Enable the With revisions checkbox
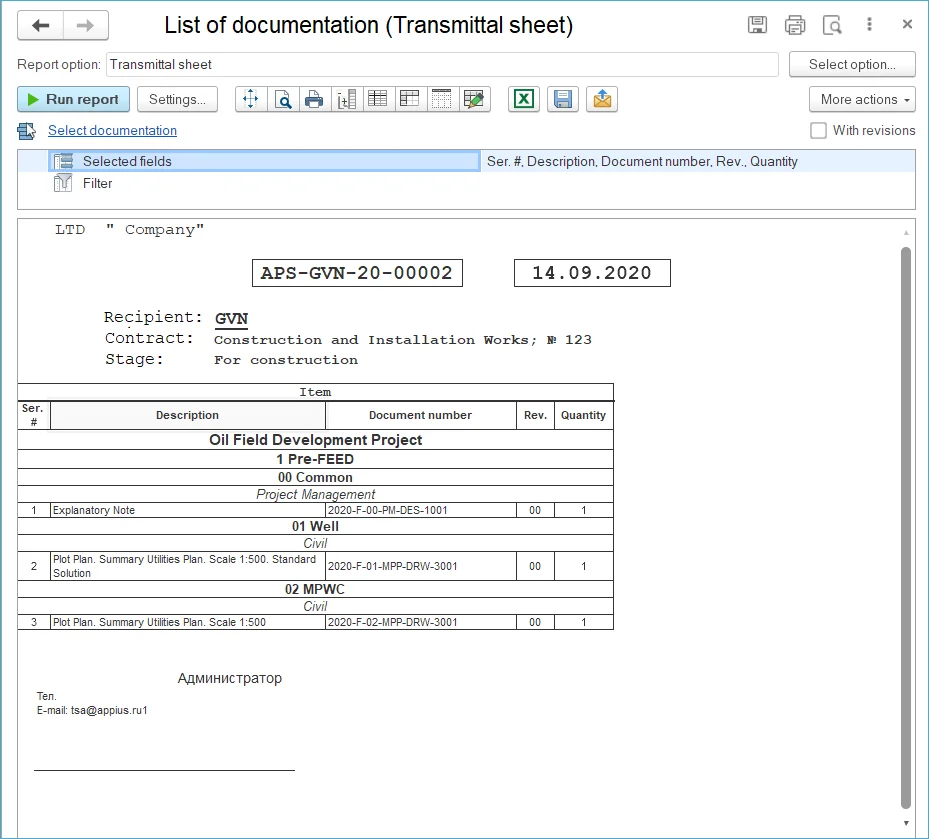Screen dimensions: 929x839 pyautogui.click(x=818, y=130)
